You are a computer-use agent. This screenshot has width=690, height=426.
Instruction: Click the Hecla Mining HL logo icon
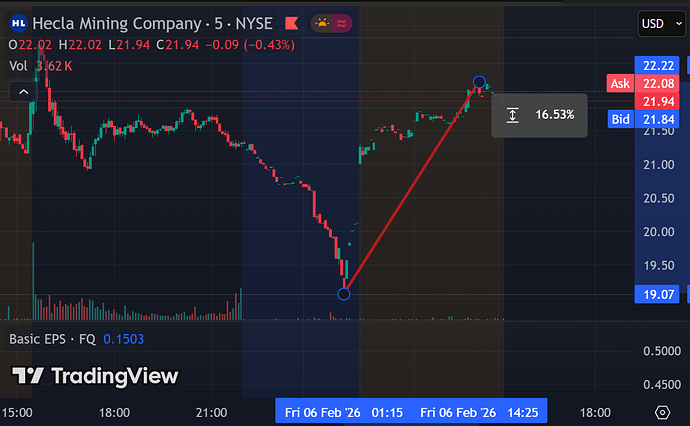[18, 22]
